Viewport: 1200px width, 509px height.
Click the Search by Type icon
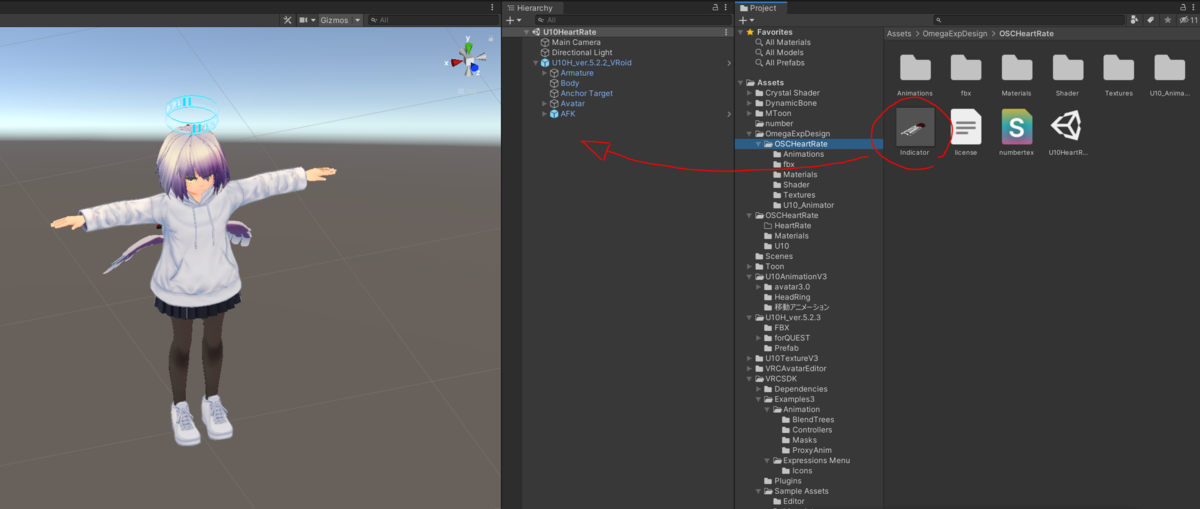(x=1134, y=20)
